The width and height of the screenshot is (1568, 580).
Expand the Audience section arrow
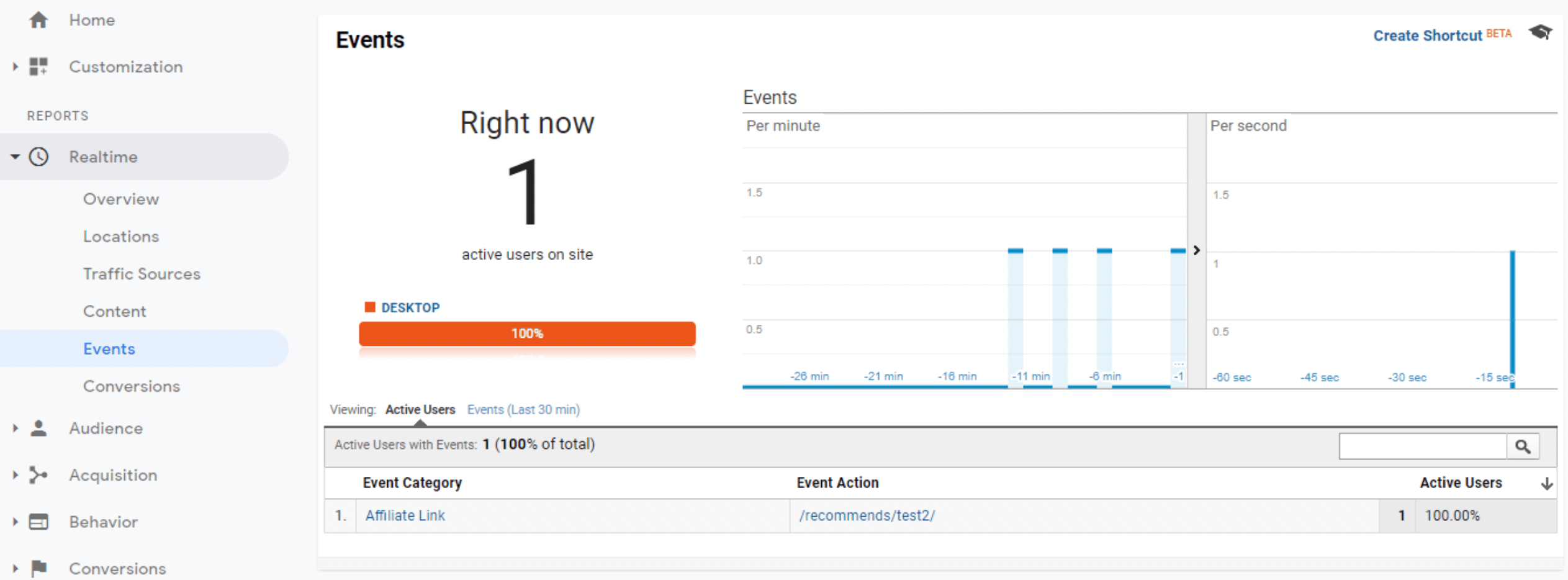pyautogui.click(x=16, y=428)
